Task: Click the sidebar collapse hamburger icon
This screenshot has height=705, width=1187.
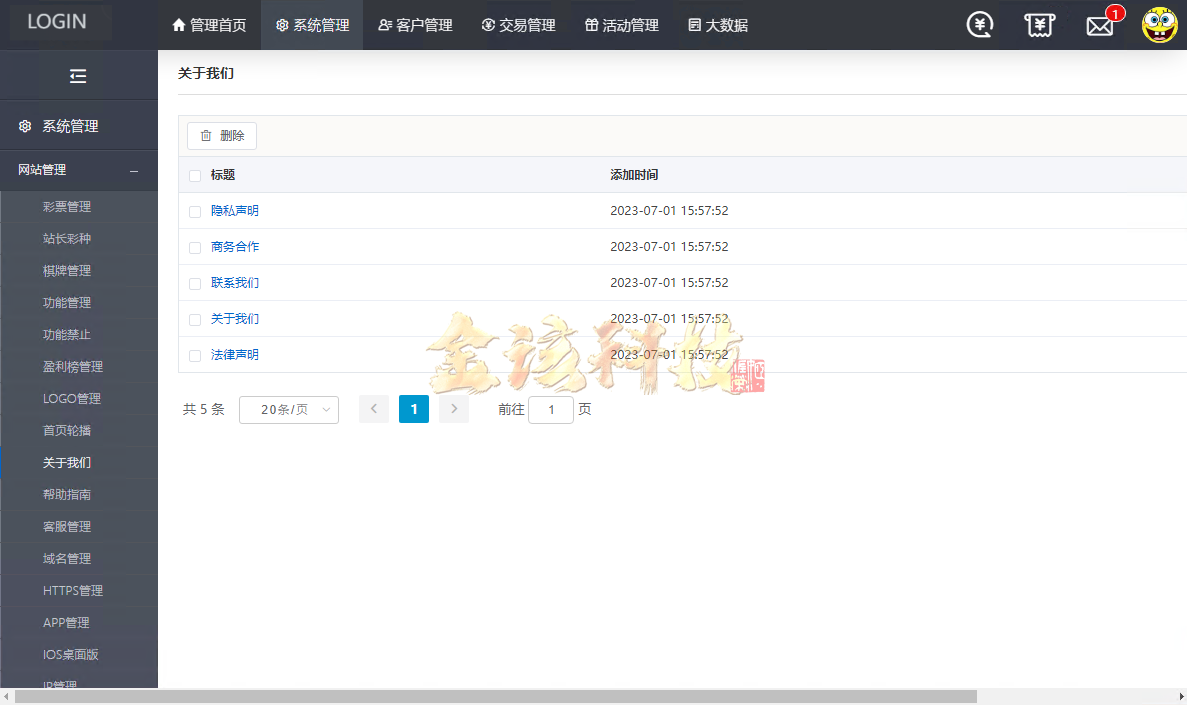Action: click(78, 76)
